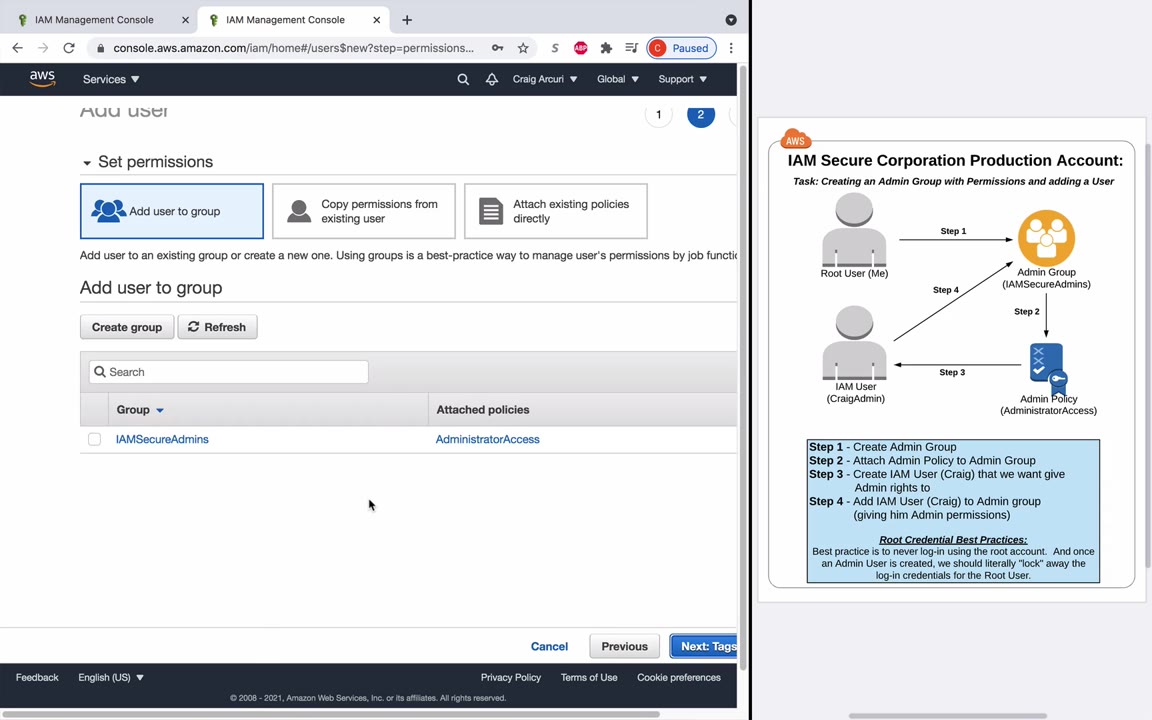Sort by the Group column header
The image size is (1152, 720).
pyautogui.click(x=140, y=410)
